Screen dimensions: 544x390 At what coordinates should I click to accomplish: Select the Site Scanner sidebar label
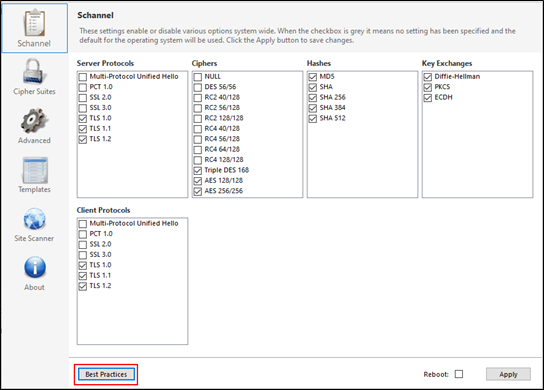34,238
